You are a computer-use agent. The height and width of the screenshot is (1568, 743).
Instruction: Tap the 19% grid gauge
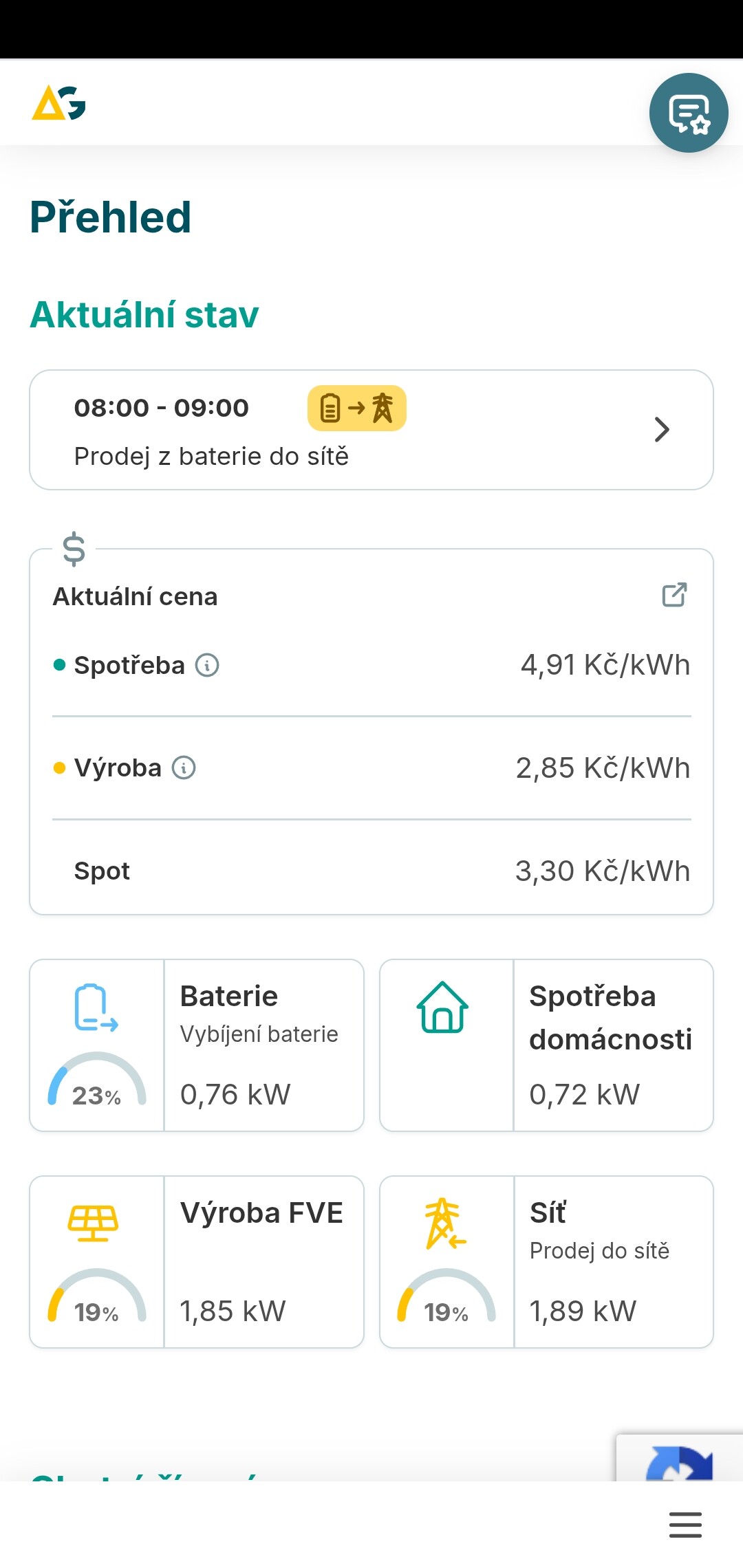click(x=446, y=1300)
